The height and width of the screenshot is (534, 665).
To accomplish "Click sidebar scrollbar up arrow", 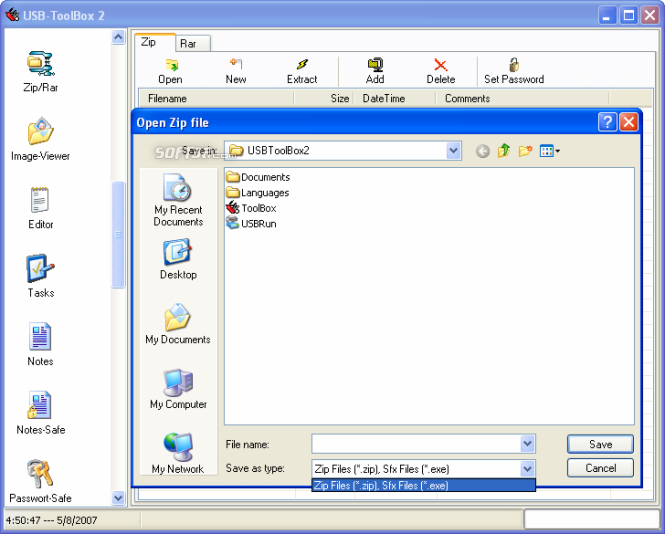I will [118, 37].
